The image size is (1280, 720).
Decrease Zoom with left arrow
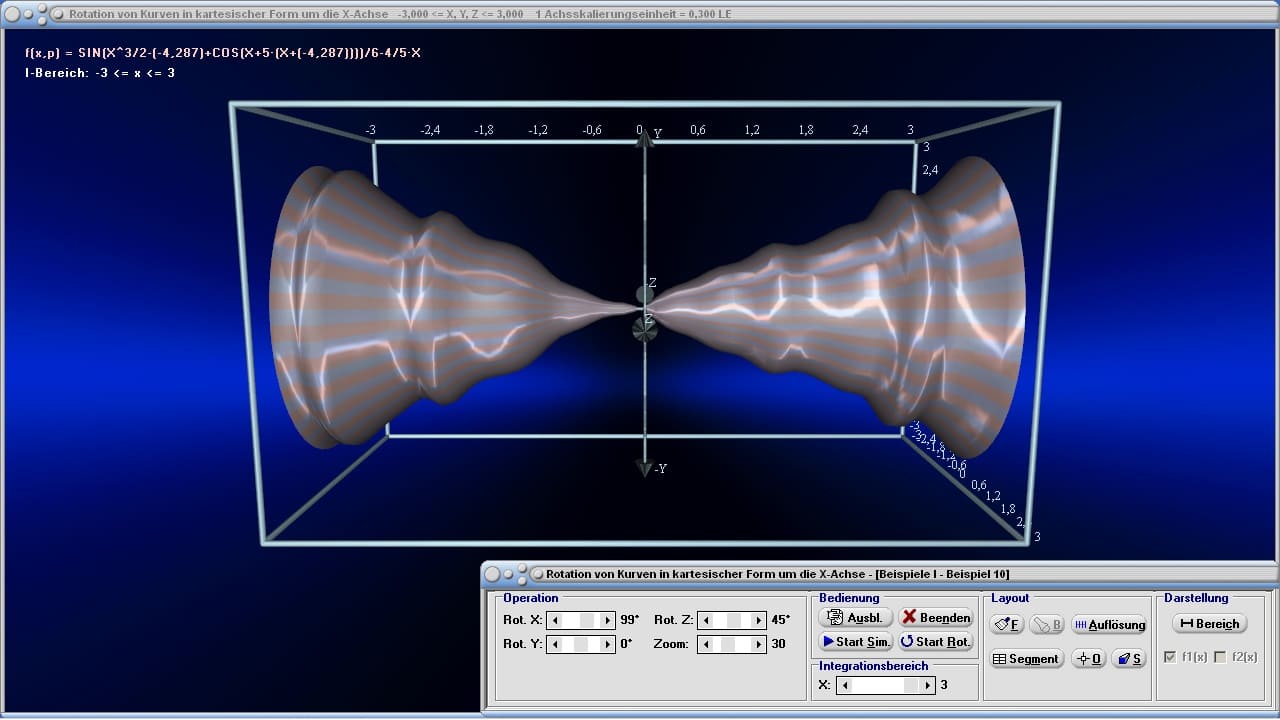705,645
